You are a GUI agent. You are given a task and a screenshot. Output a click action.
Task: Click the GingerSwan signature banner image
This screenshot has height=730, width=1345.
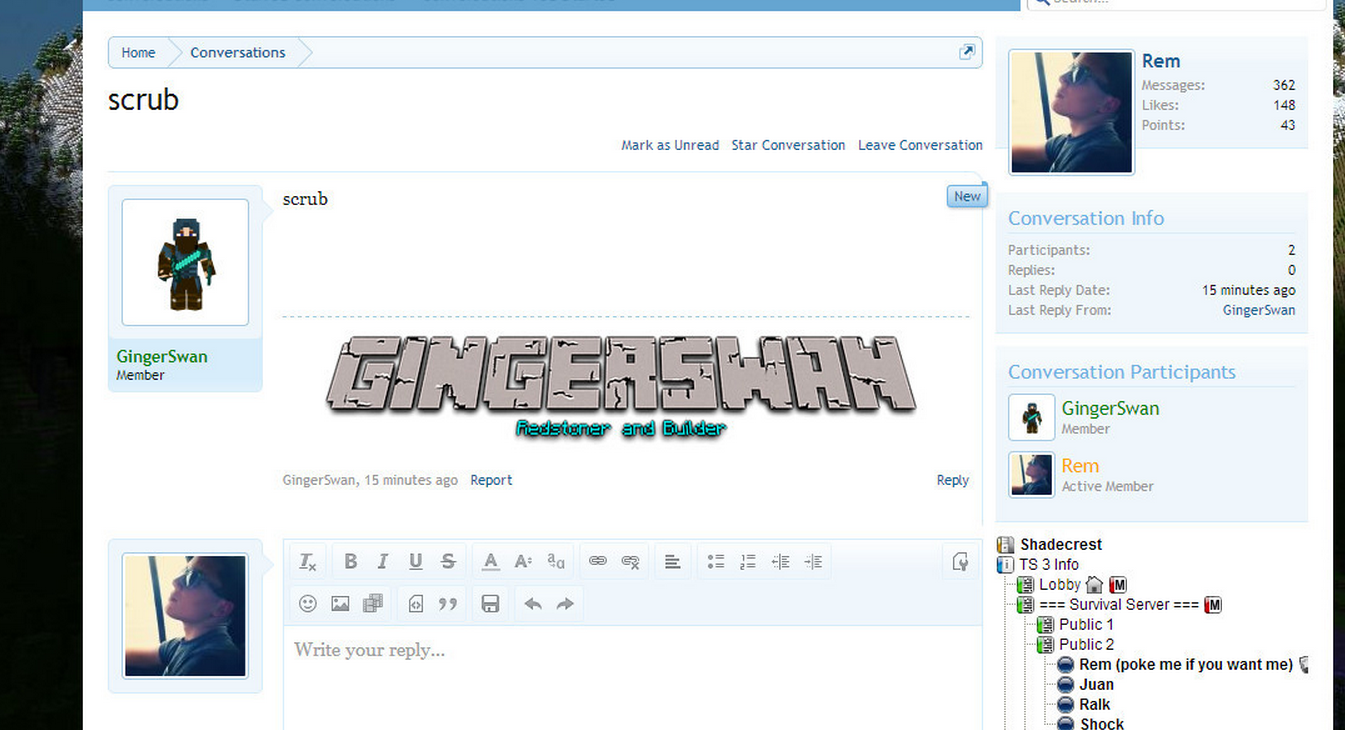click(621, 387)
